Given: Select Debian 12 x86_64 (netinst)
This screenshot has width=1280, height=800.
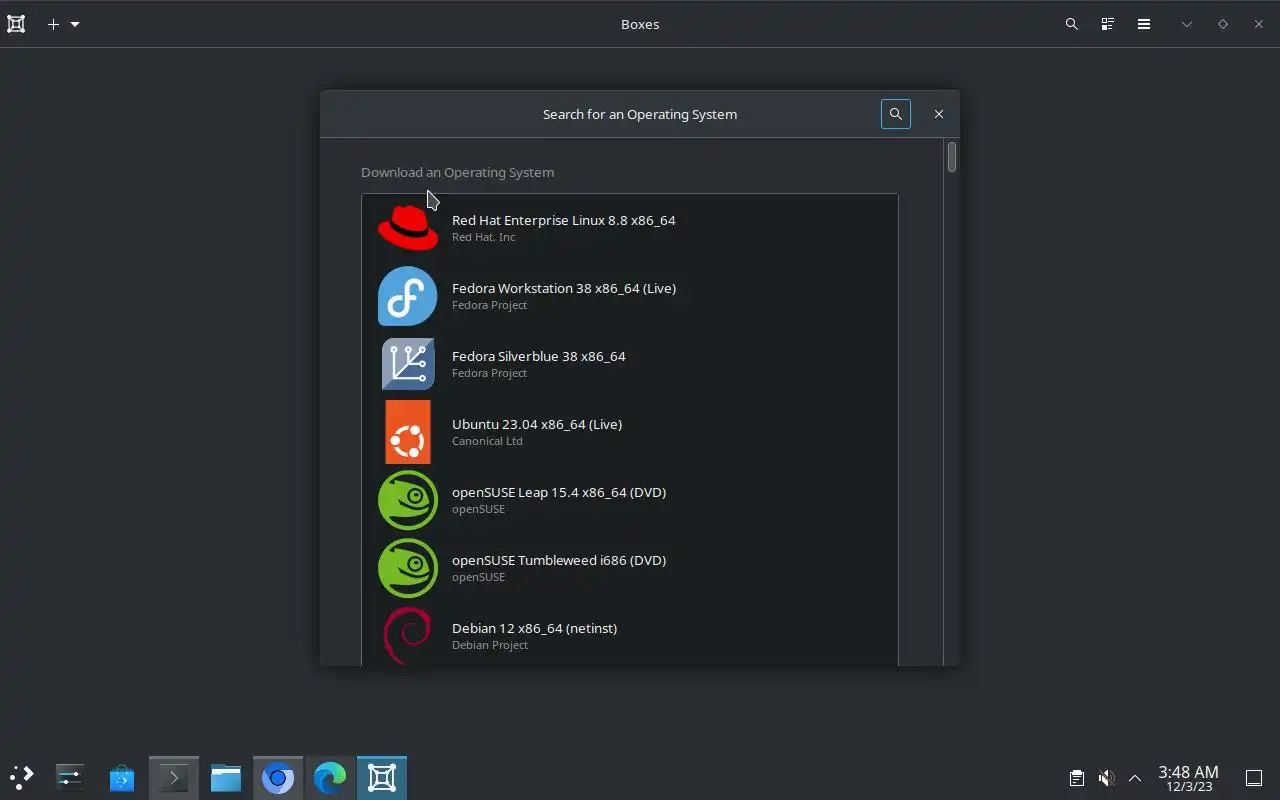Looking at the screenshot, I should 630,634.
